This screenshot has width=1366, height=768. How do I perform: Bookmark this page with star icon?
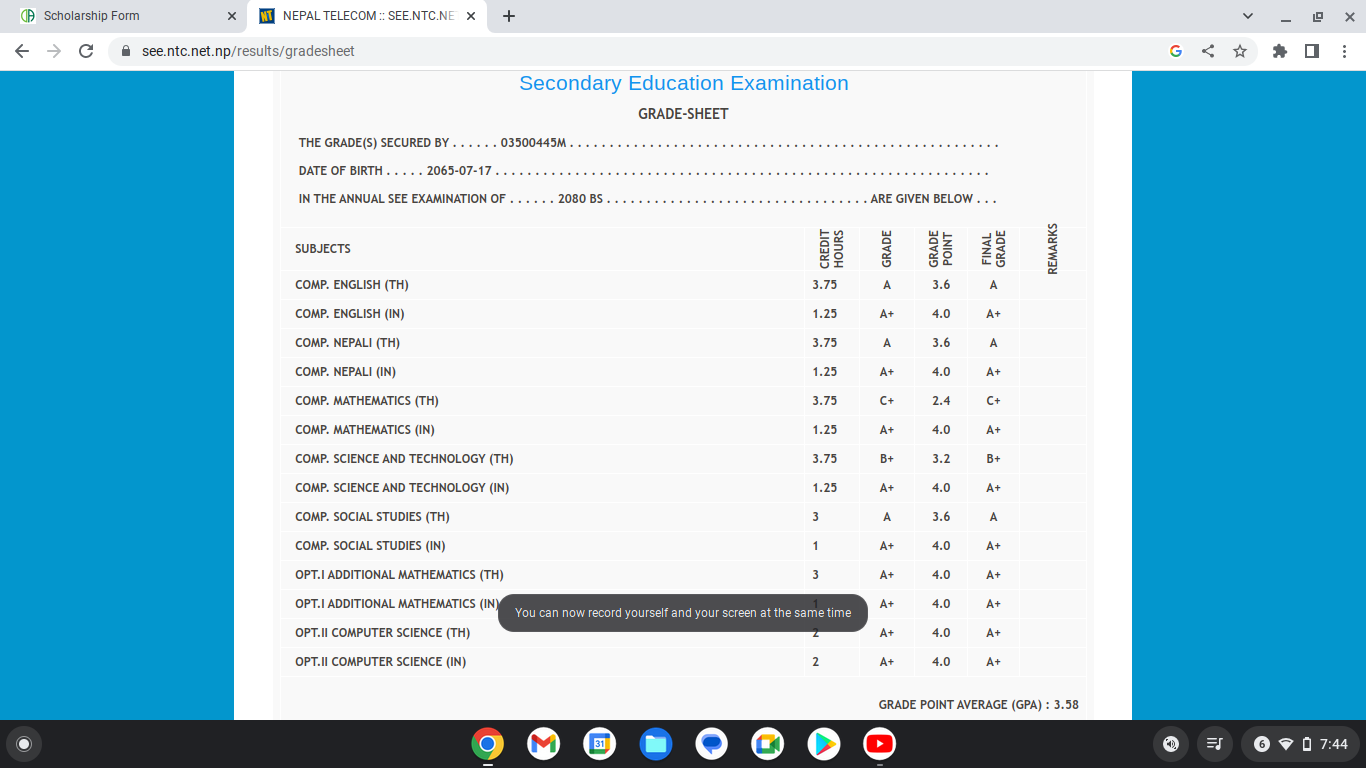coord(1240,51)
